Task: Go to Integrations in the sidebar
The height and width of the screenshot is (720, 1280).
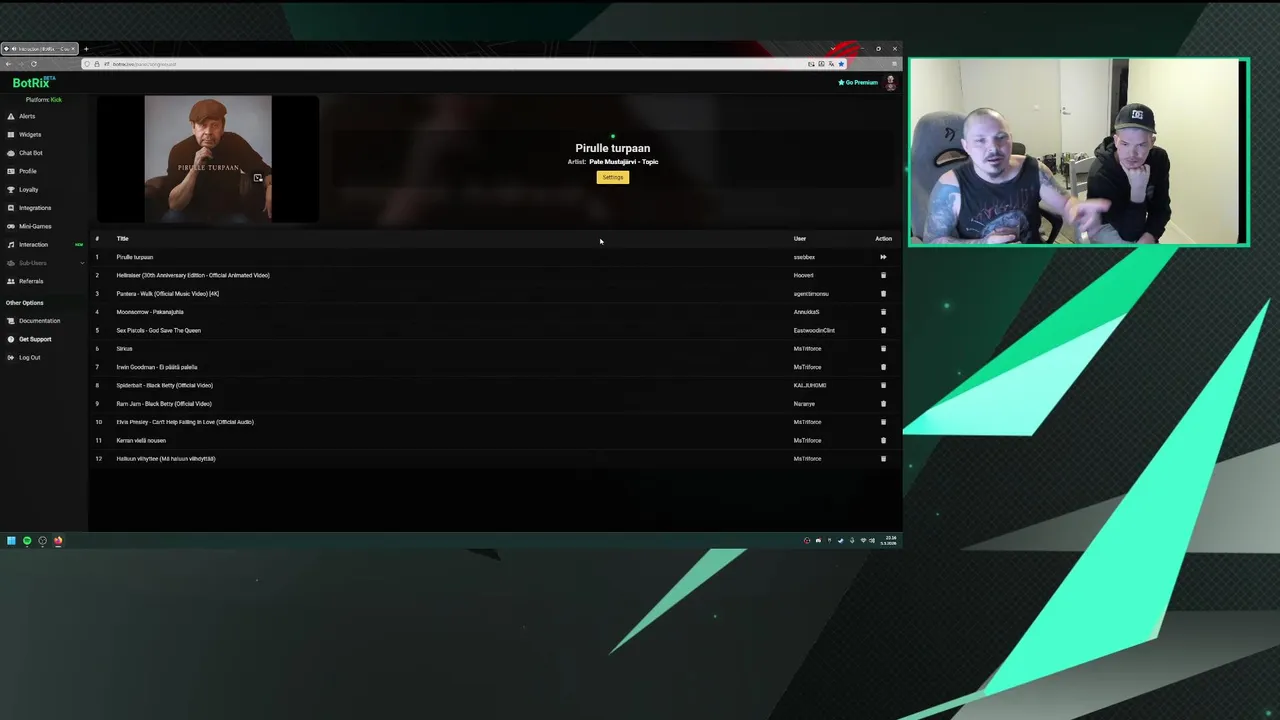Action: tap(35, 208)
